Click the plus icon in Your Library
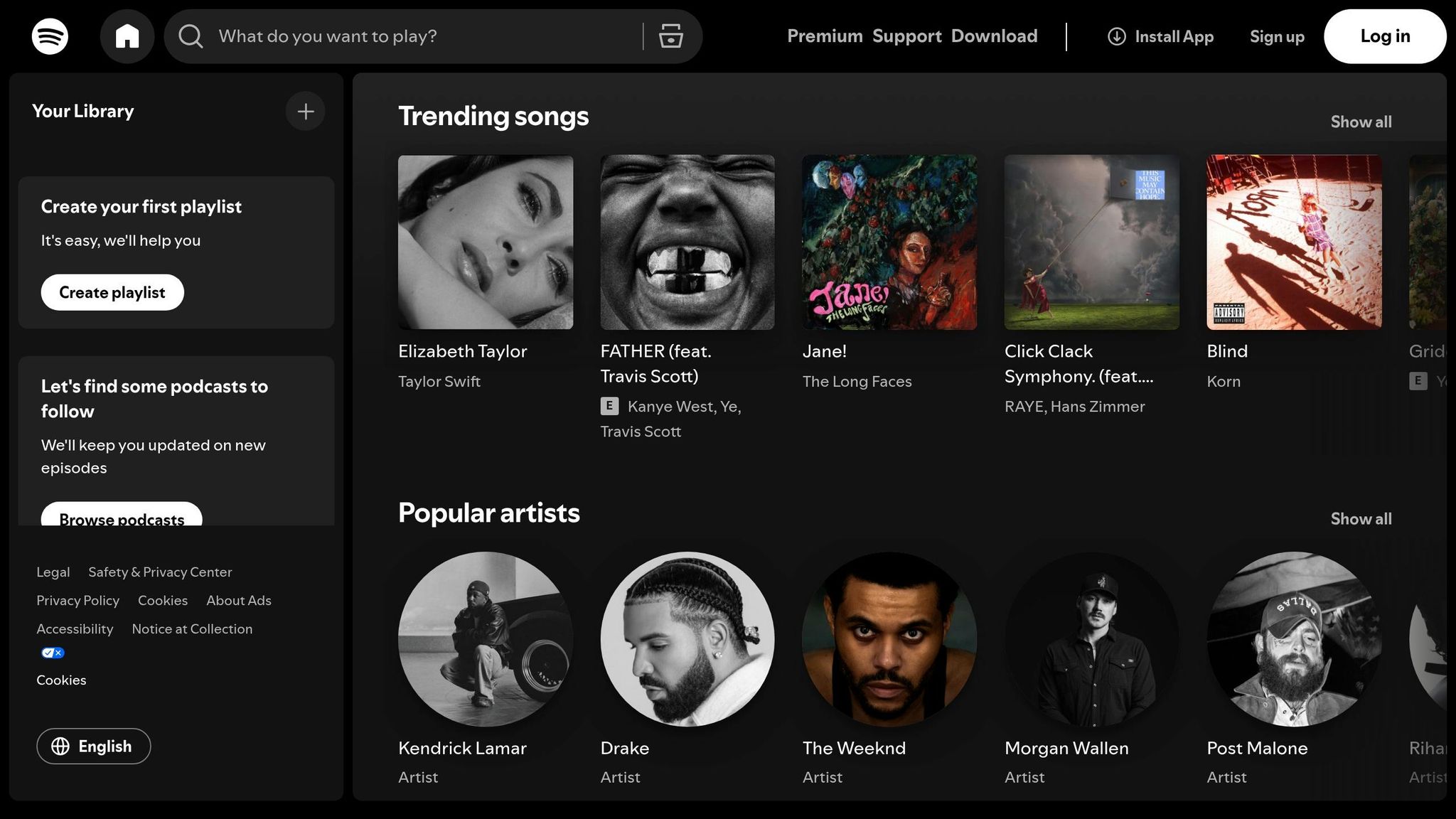Viewport: 1456px width, 819px height. coord(306,112)
